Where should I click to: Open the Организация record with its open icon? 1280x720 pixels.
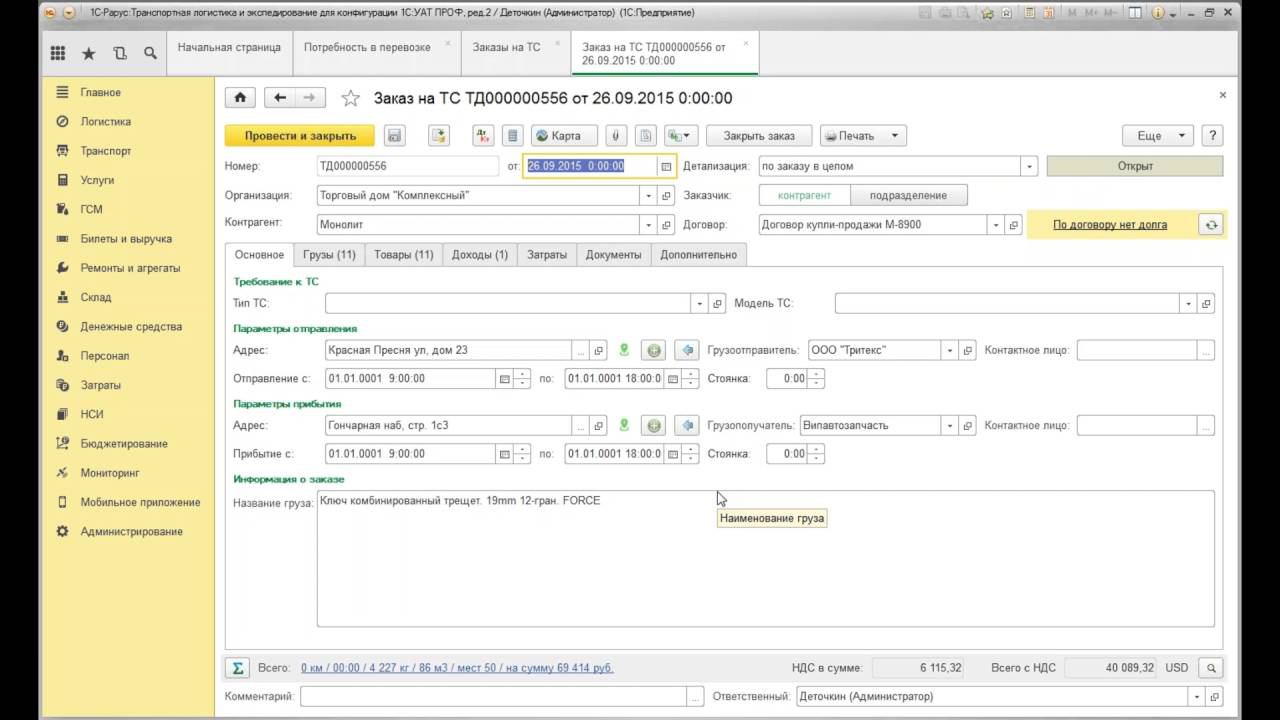[667, 196]
